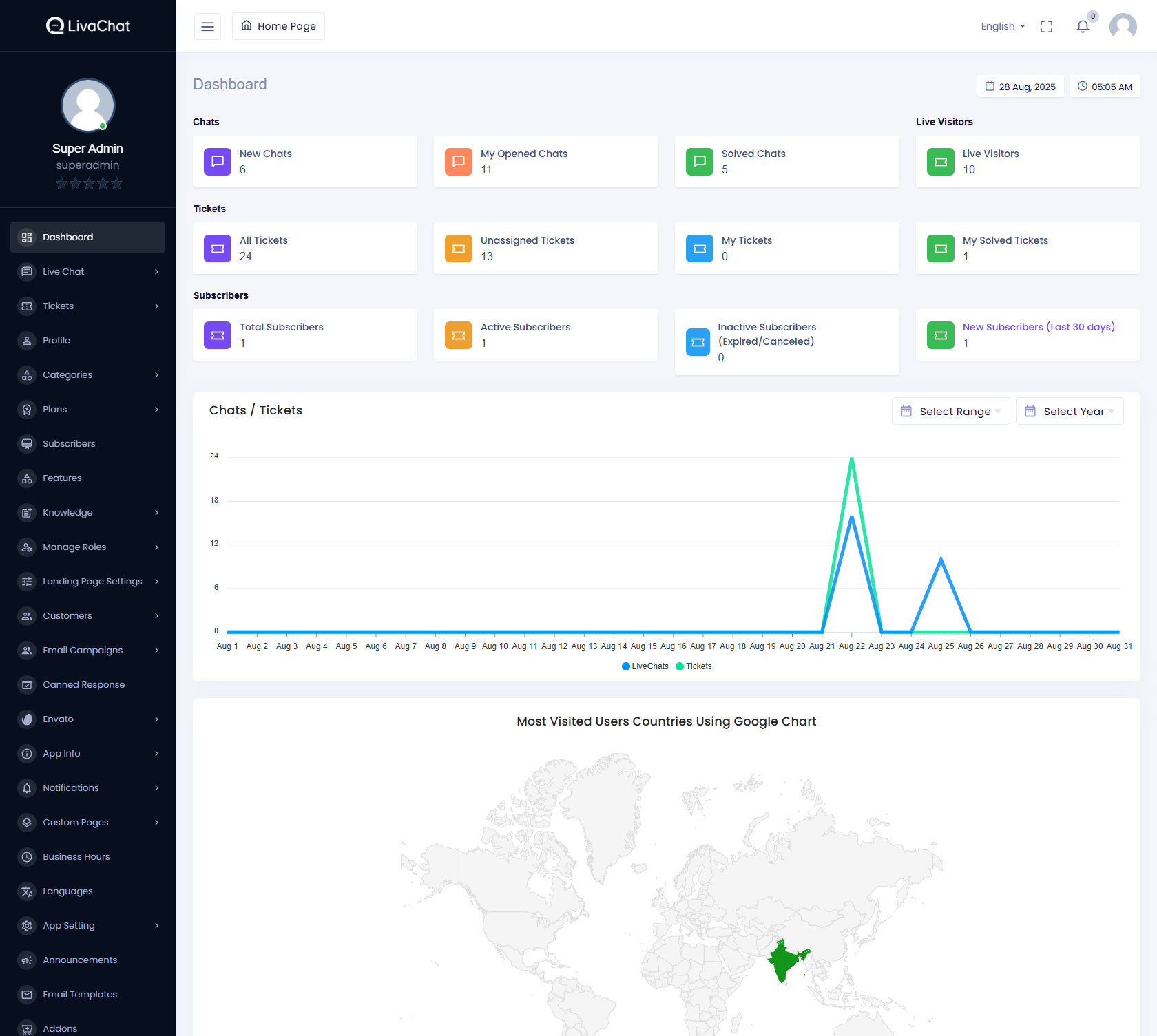Click India on the world map

(785, 960)
